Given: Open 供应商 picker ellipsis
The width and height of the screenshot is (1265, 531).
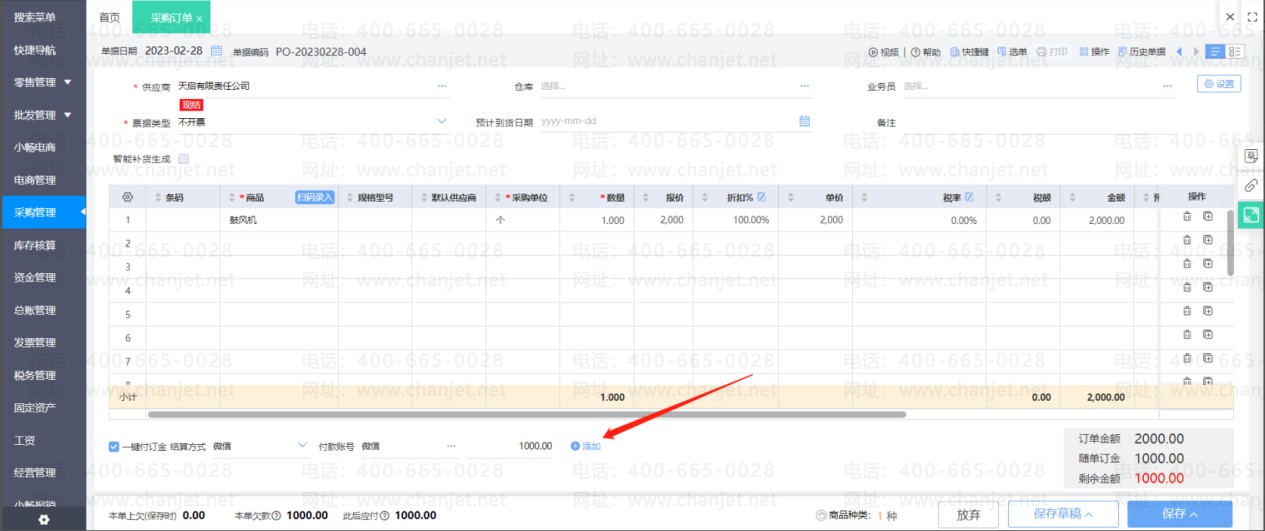Looking at the screenshot, I should 442,86.
